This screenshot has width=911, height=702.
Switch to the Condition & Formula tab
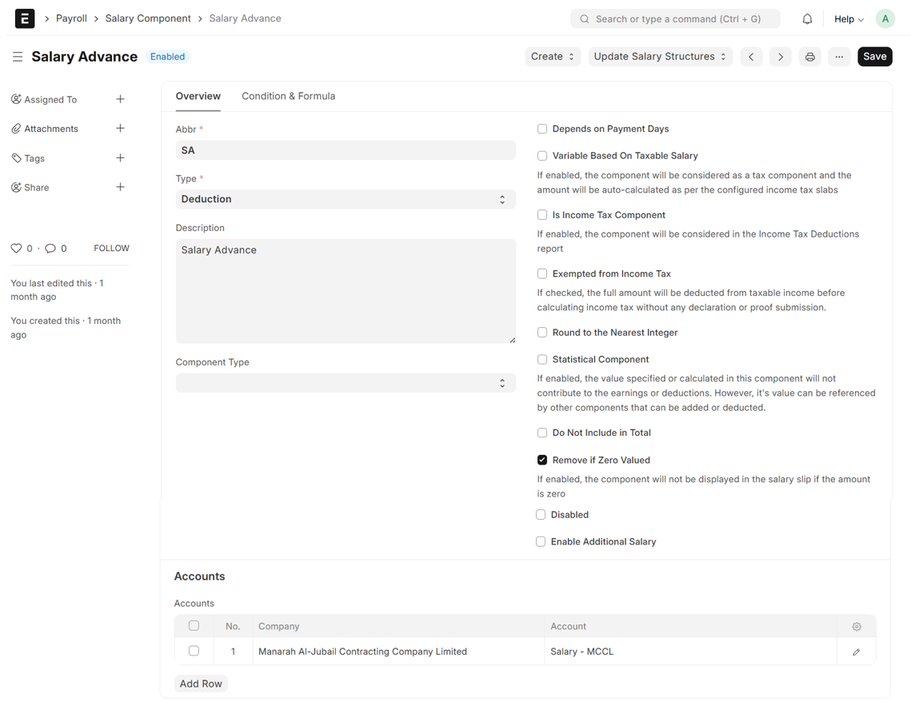[x=288, y=97]
